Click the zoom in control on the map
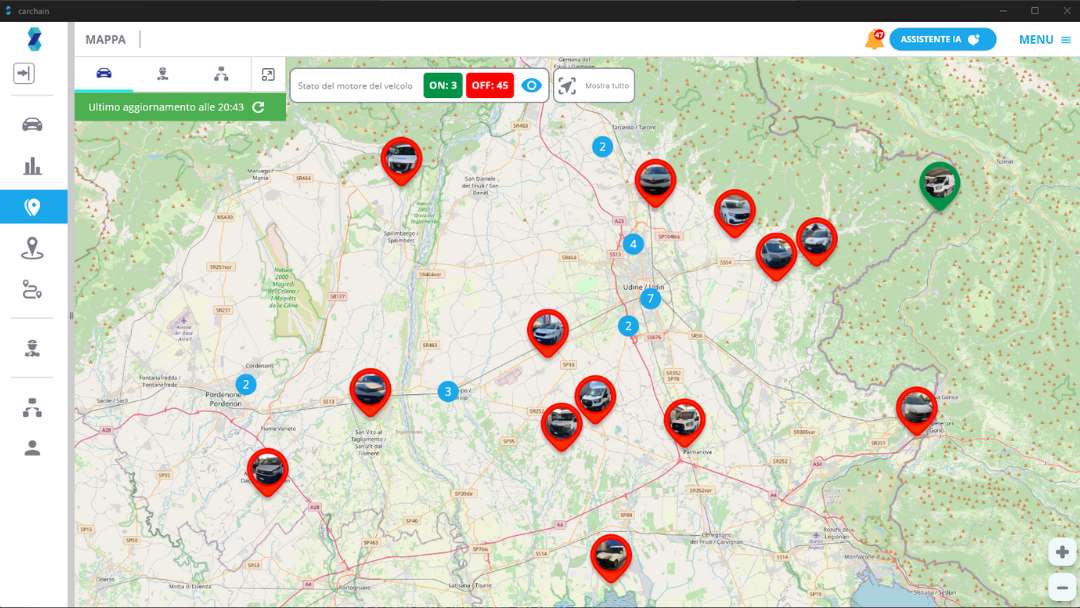The image size is (1080, 608). point(1062,551)
